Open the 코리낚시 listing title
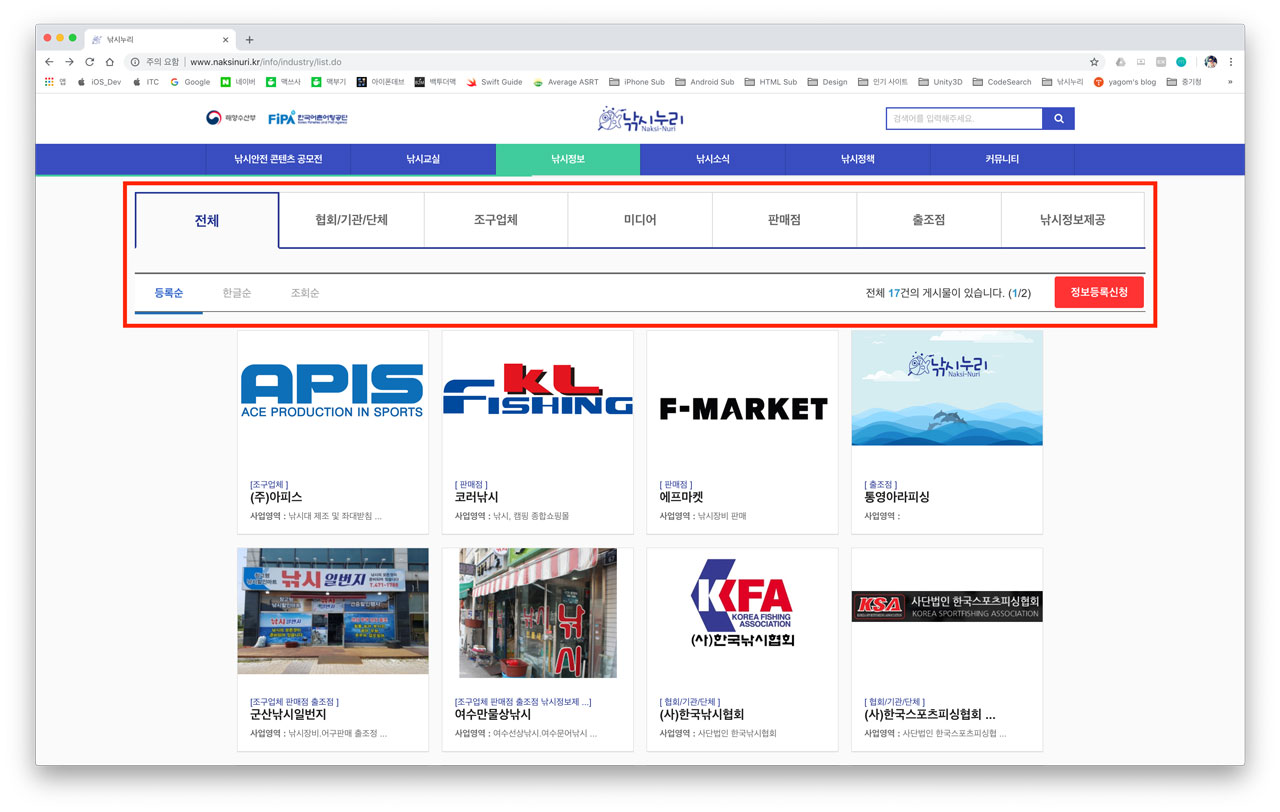The image size is (1280, 812). (x=477, y=497)
